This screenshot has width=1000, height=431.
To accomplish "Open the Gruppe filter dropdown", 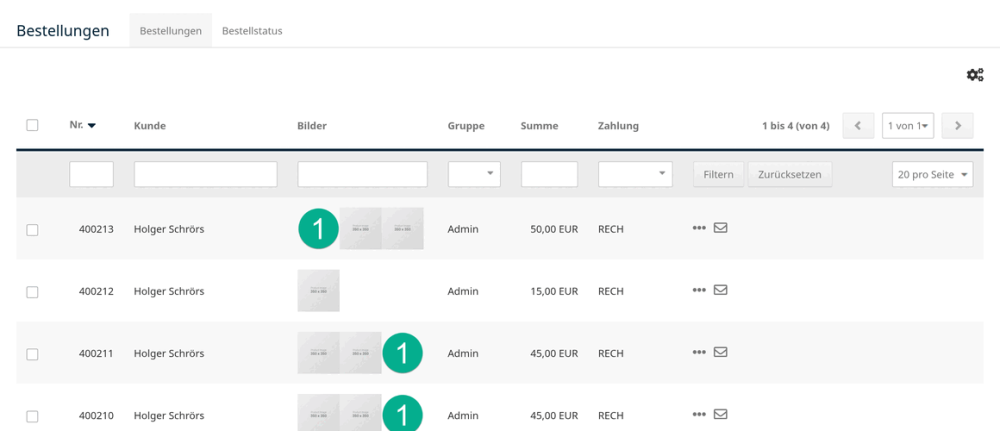I will point(474,174).
